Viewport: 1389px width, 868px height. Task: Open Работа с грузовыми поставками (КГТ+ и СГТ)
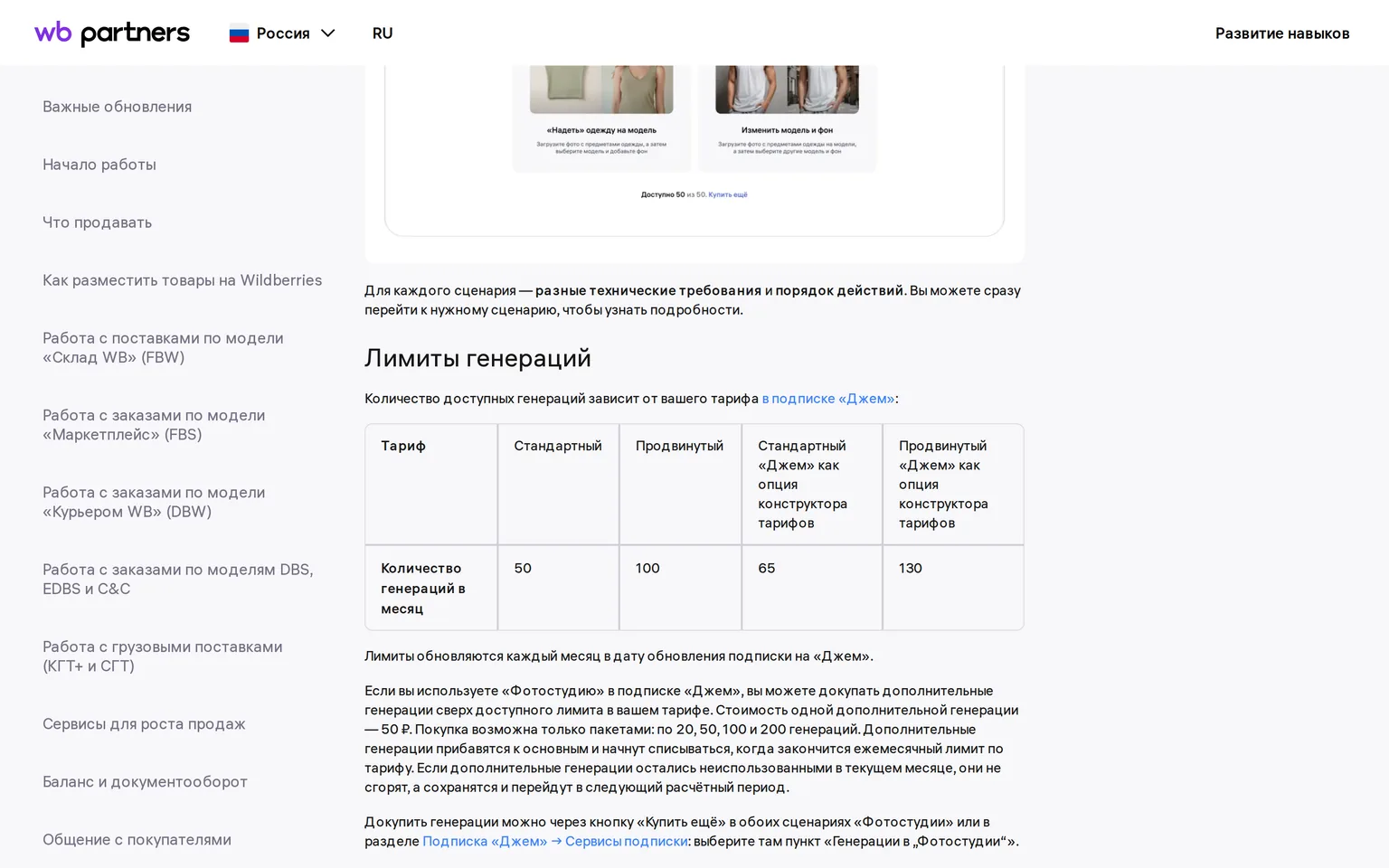click(x=163, y=656)
